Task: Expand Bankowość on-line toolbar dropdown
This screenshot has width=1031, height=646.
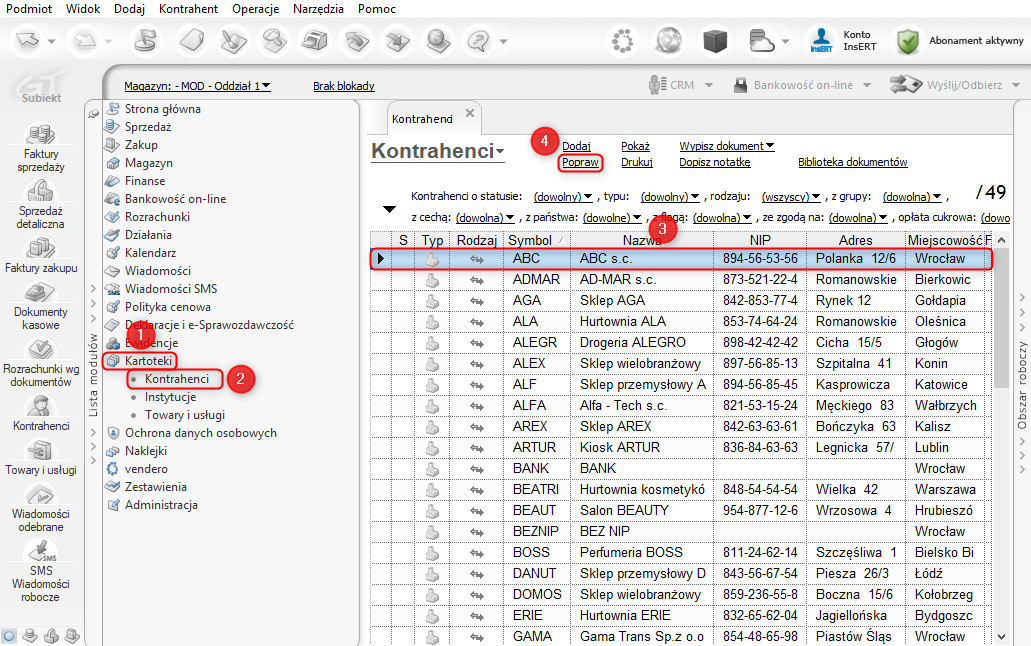Action: pyautogui.click(x=867, y=85)
